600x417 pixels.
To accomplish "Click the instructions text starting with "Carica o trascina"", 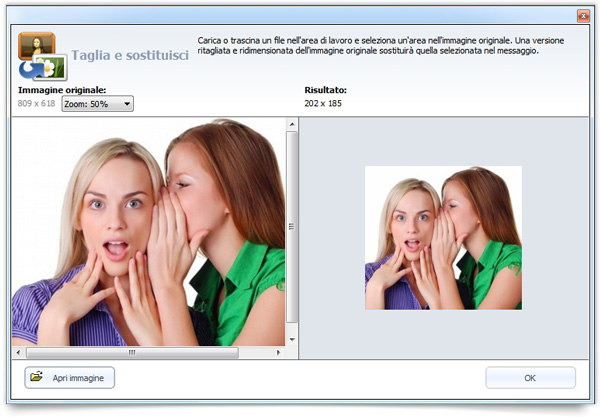I will click(380, 45).
